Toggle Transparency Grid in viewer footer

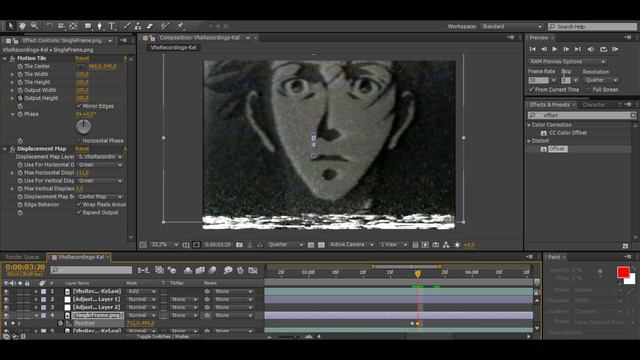click(321, 245)
